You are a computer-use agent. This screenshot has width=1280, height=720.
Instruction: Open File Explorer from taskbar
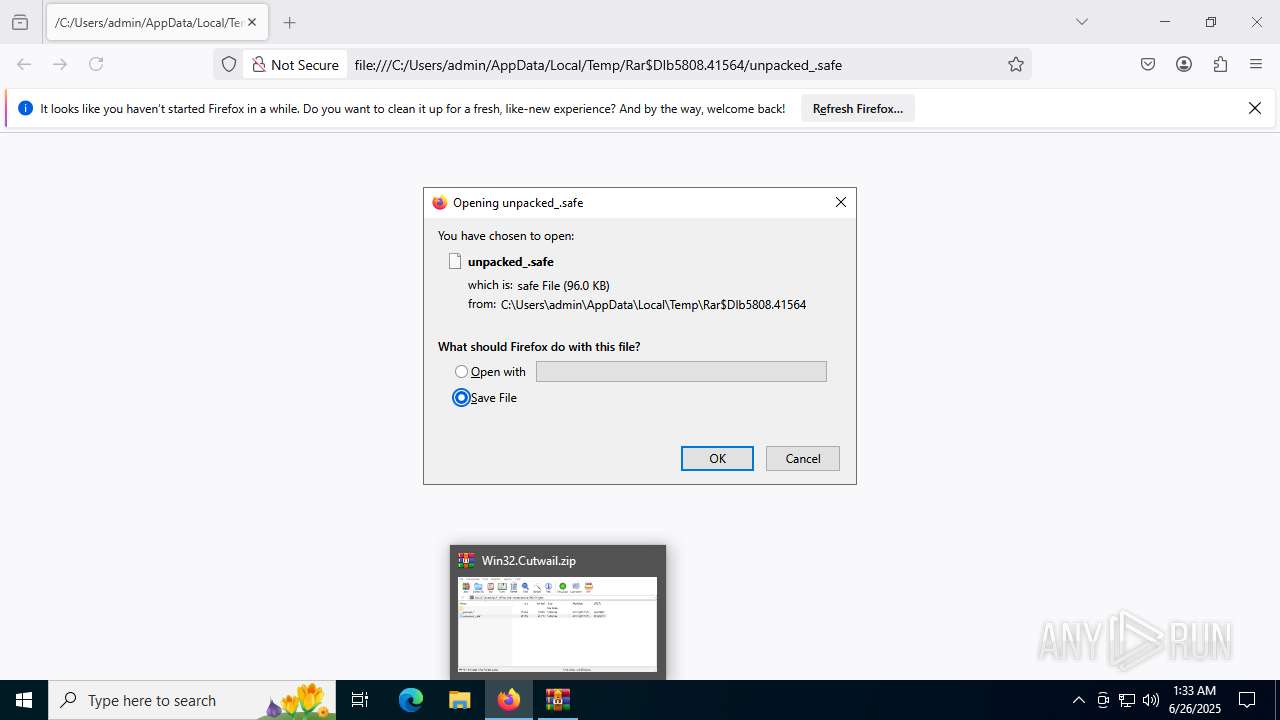(x=459, y=700)
